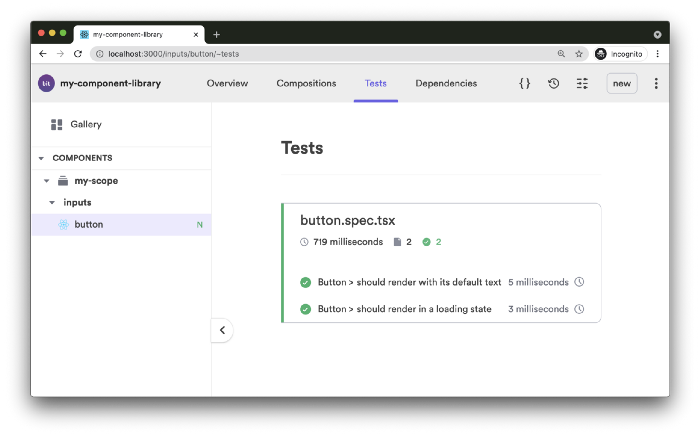
Task: Click the file icon next to count 2
Action: (x=397, y=242)
